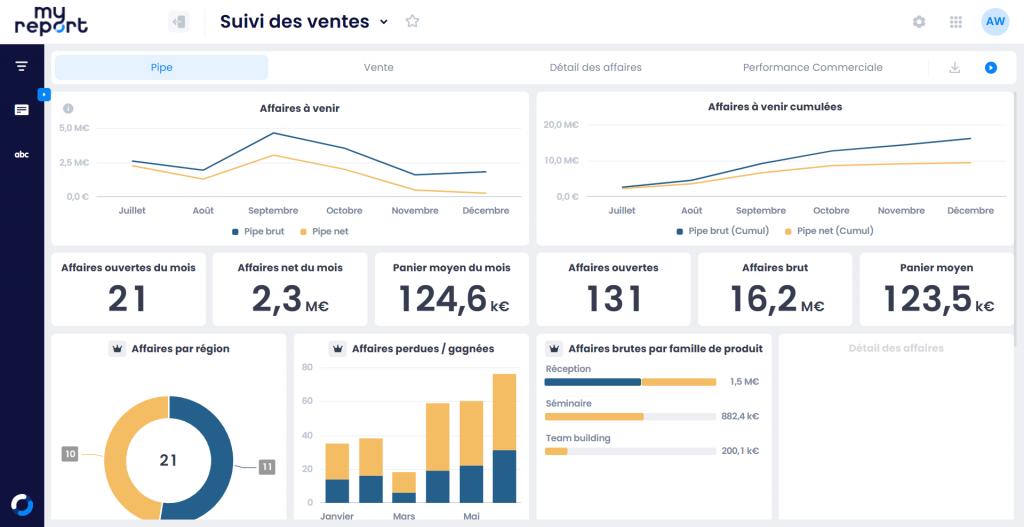Click the info icon on Affaires à venir

68,108
